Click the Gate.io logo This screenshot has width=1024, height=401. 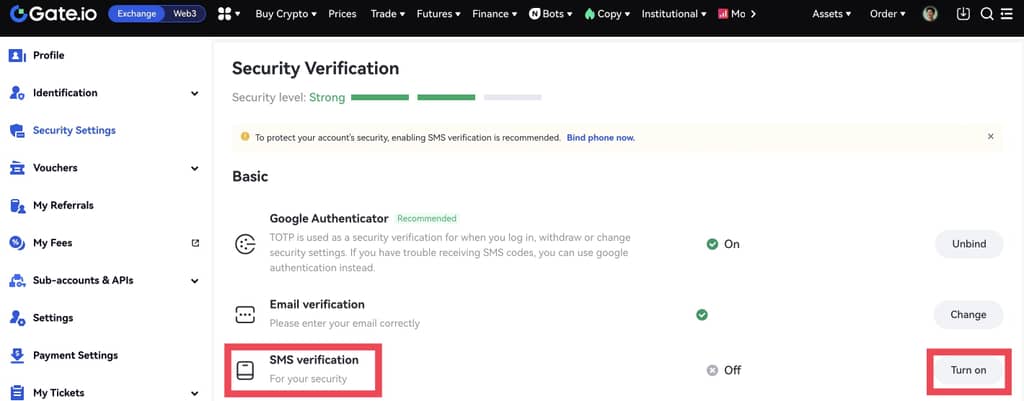pos(52,14)
